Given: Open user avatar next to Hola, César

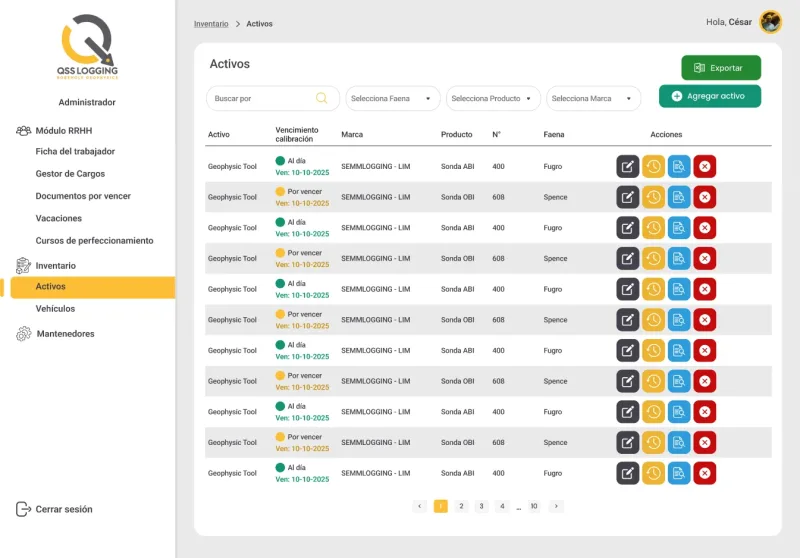Looking at the screenshot, I should point(770,22).
